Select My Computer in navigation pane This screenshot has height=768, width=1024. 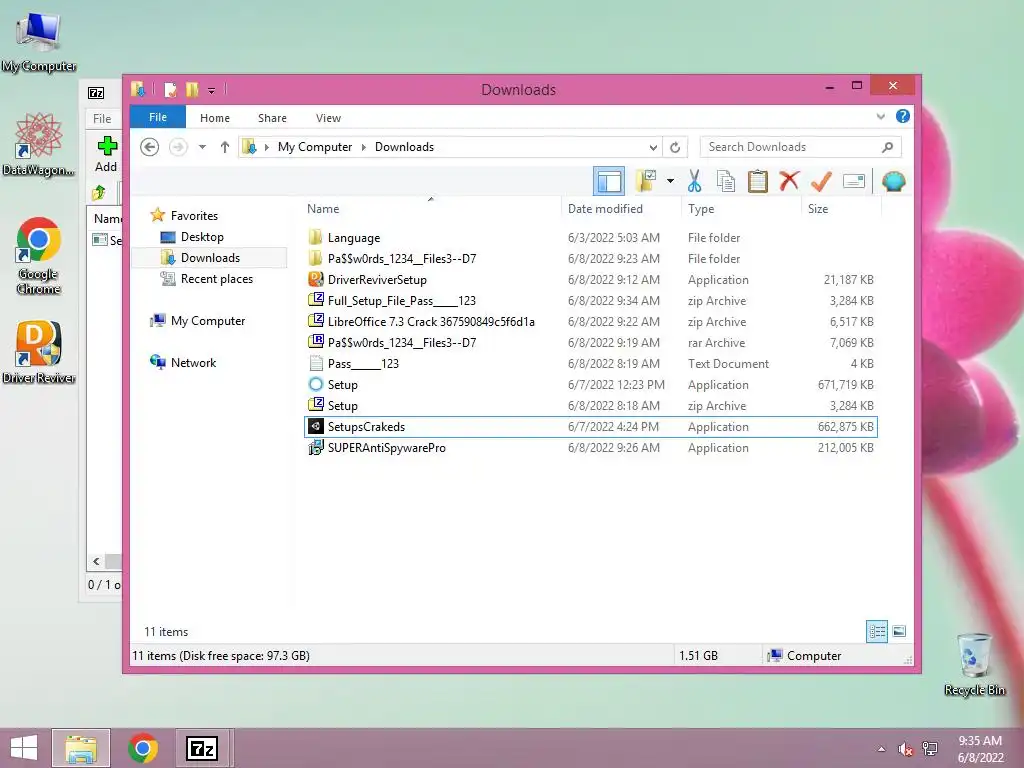click(x=208, y=321)
